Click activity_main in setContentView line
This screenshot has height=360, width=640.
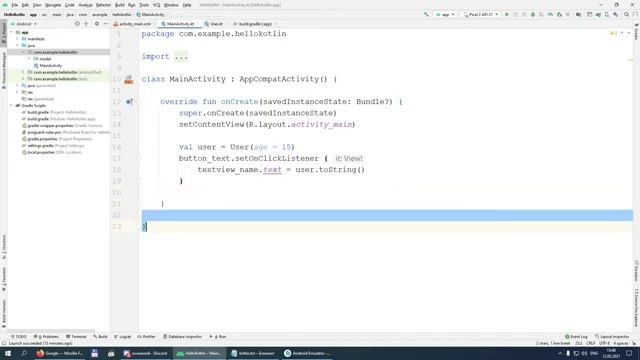tap(321, 124)
